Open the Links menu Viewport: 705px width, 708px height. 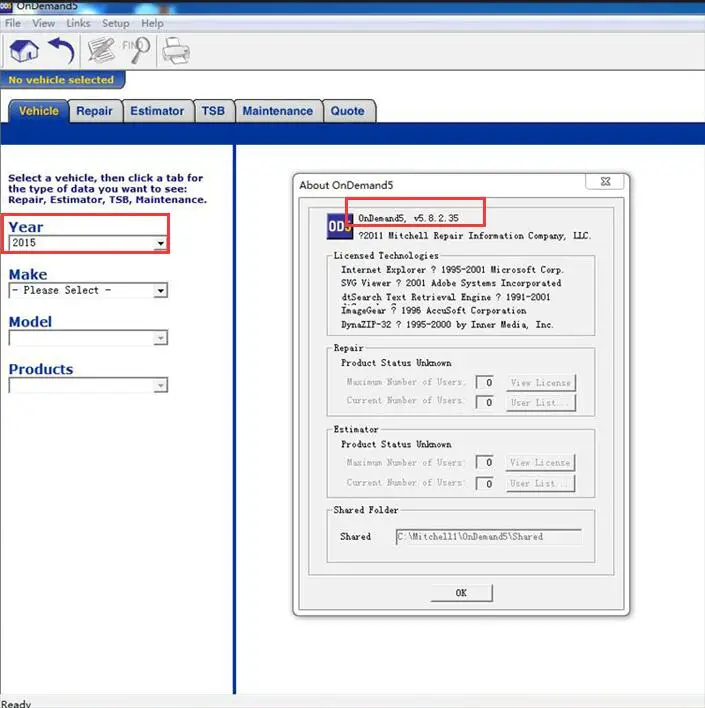click(x=78, y=23)
